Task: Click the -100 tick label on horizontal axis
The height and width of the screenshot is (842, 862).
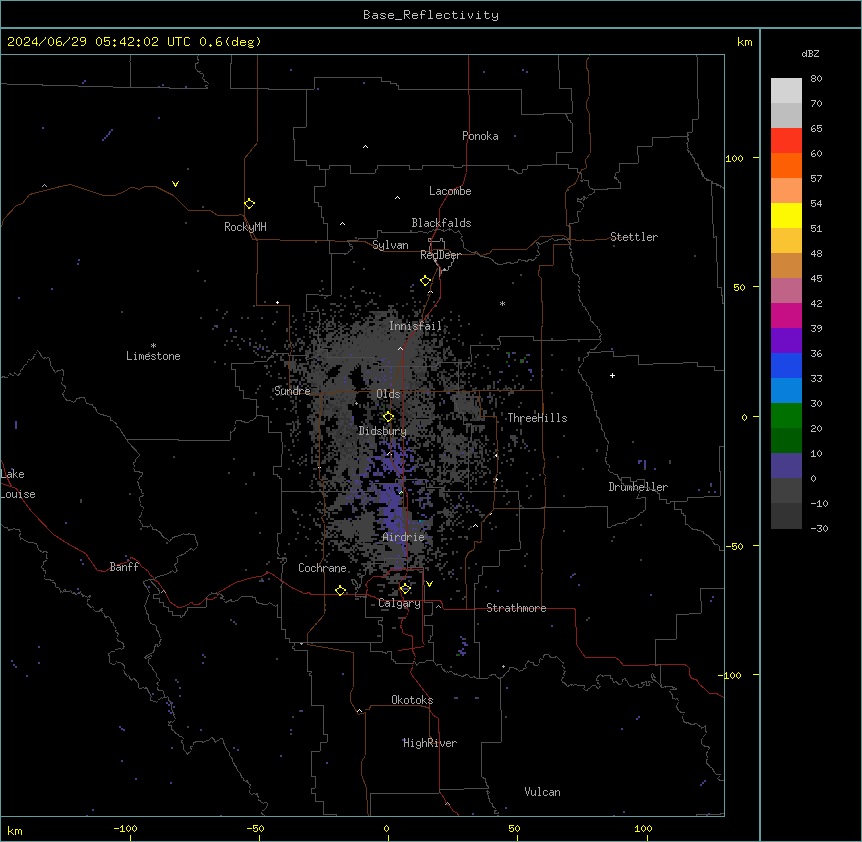Action: tap(125, 828)
